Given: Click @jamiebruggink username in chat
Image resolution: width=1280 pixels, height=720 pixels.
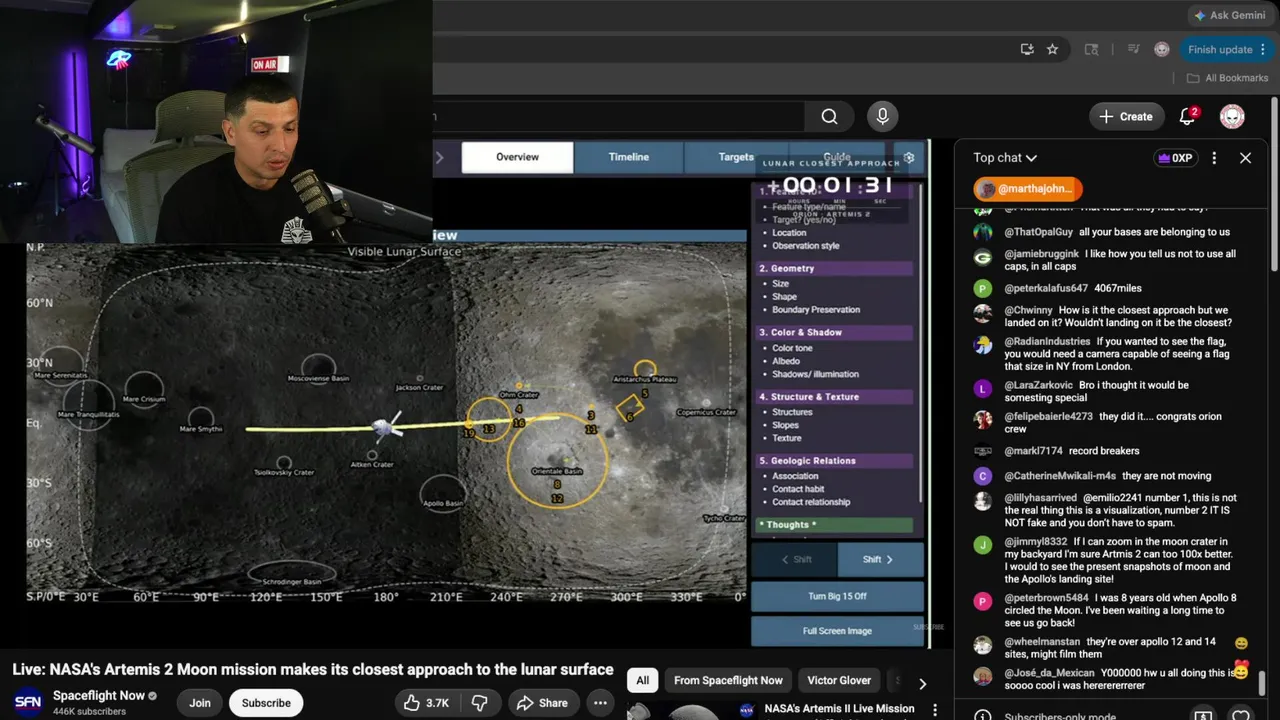Looking at the screenshot, I should [1042, 254].
